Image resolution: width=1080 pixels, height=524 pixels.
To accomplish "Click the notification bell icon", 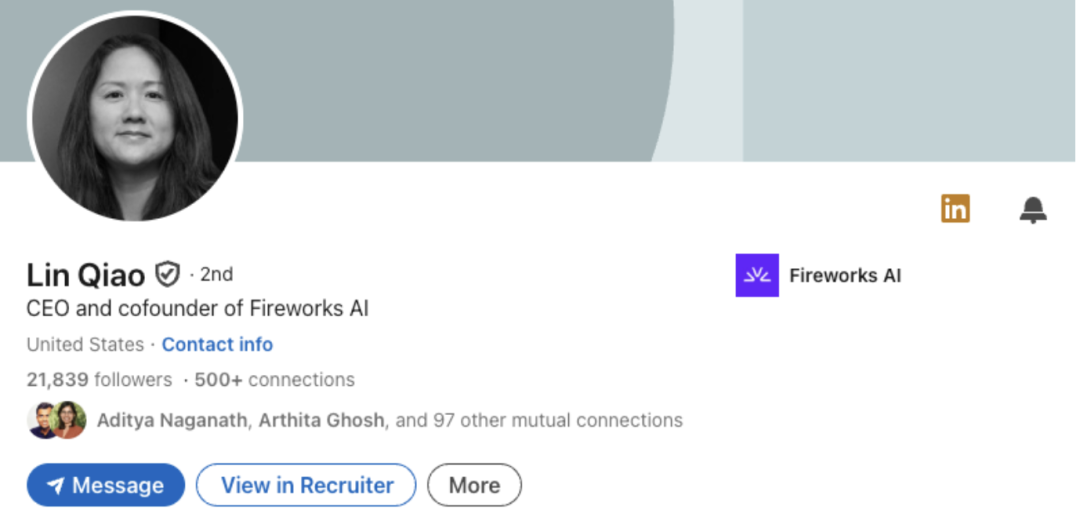I will pos(1033,209).
